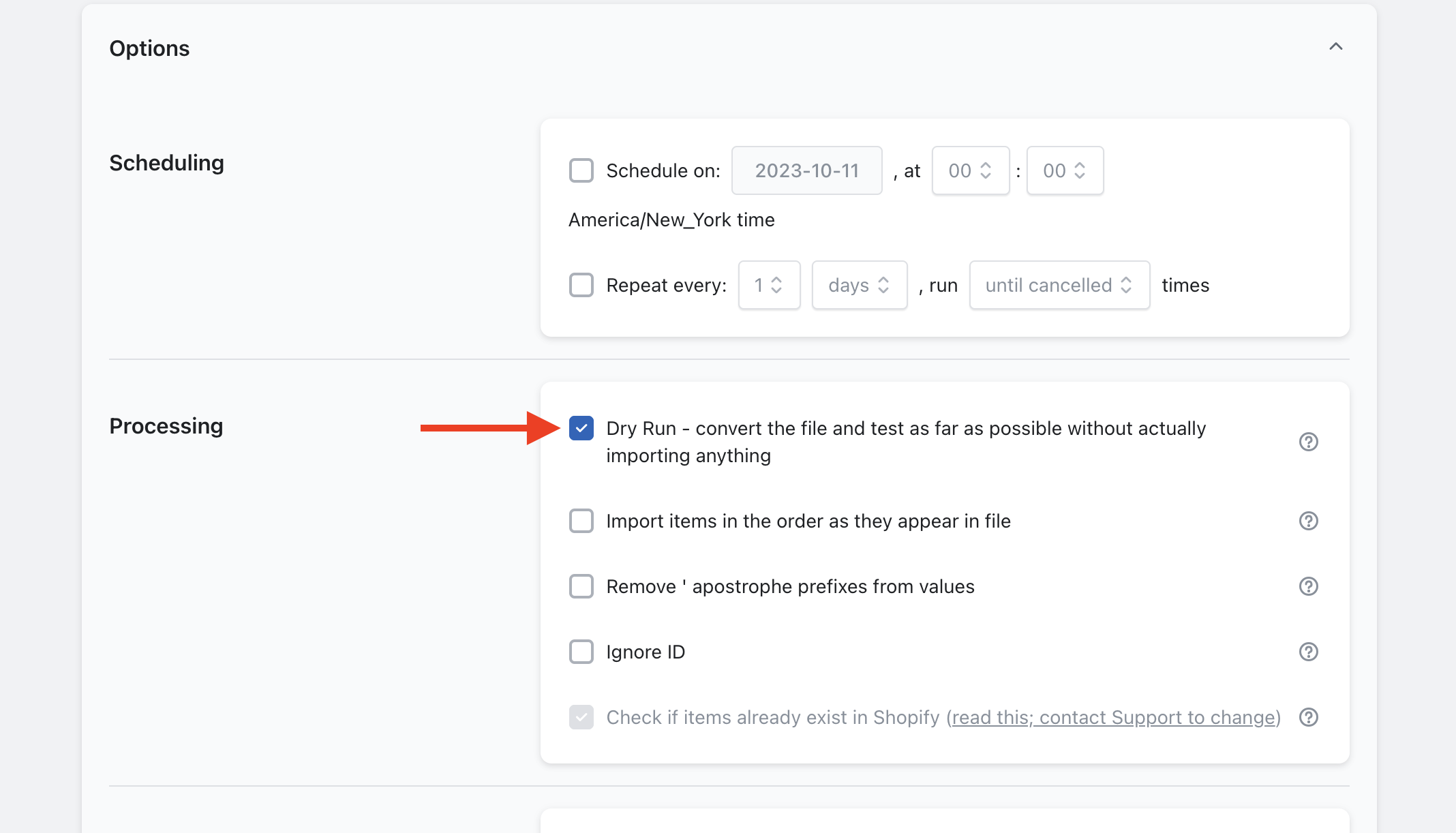The width and height of the screenshot is (1456, 833).
Task: Open the until cancelled dropdown
Action: 1059,285
